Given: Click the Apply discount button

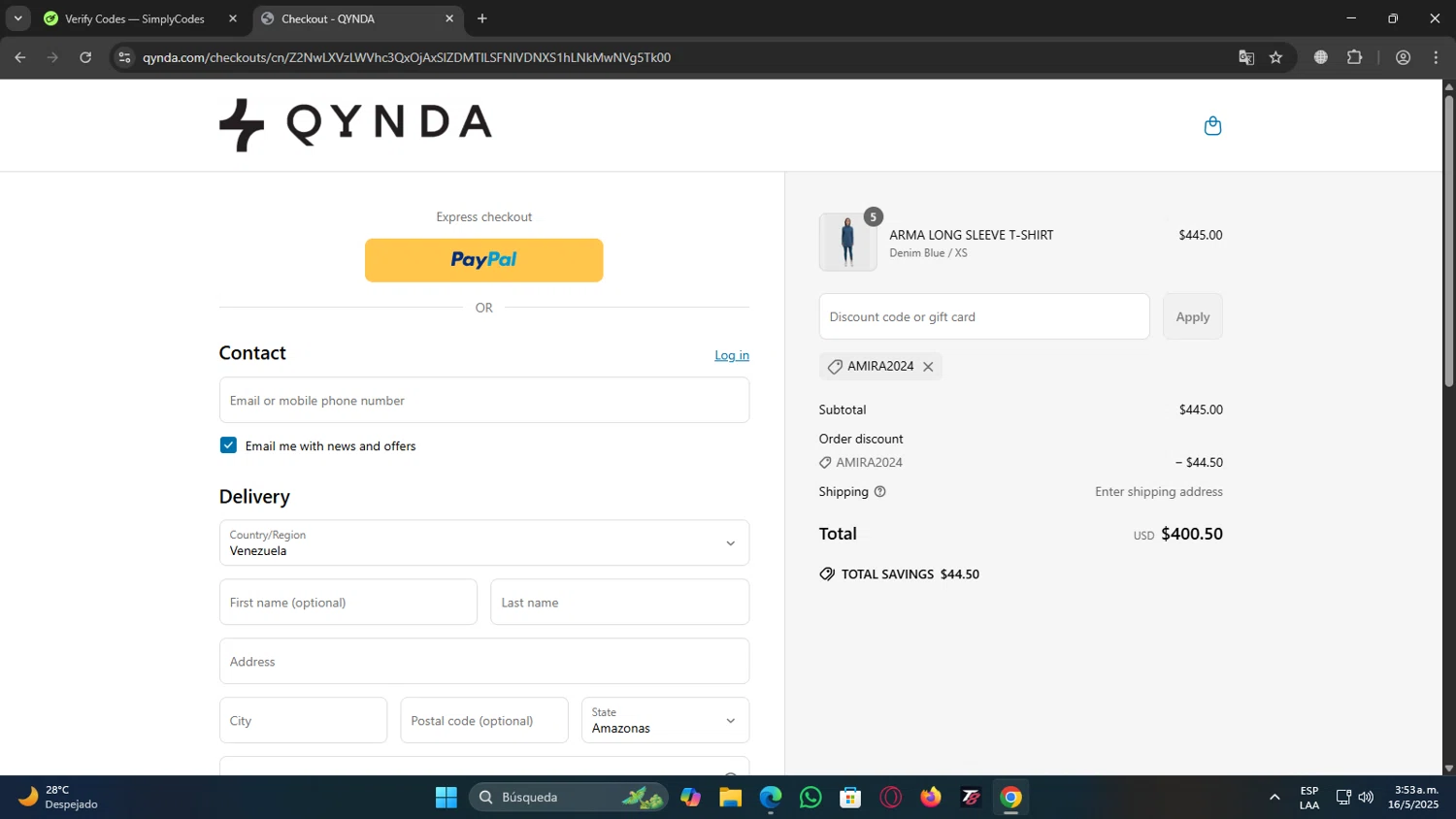Looking at the screenshot, I should coord(1193,316).
